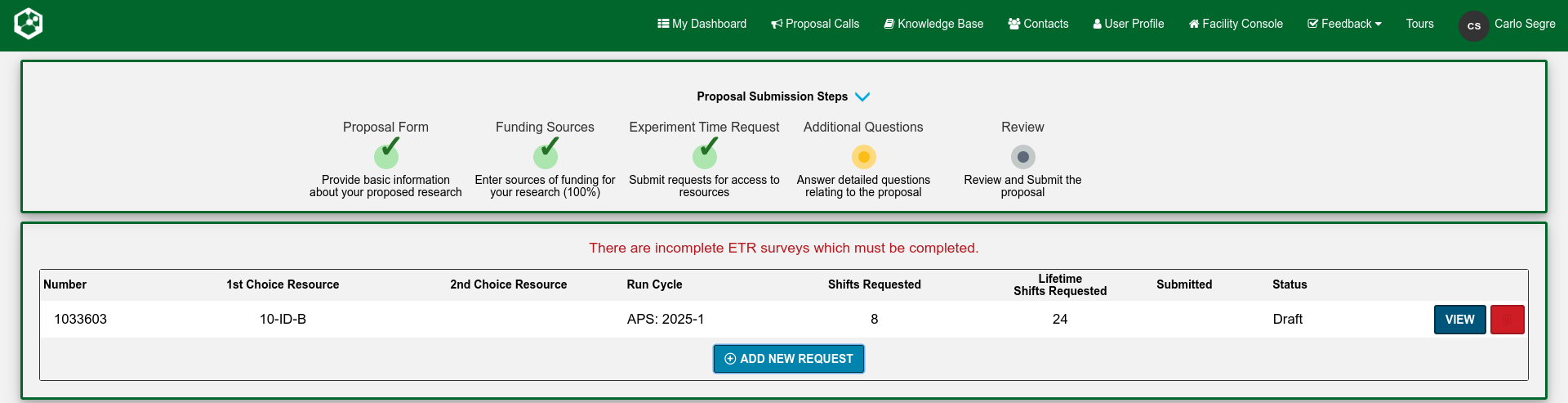Click Add New Request button
The width and height of the screenshot is (1568, 403).
click(788, 359)
